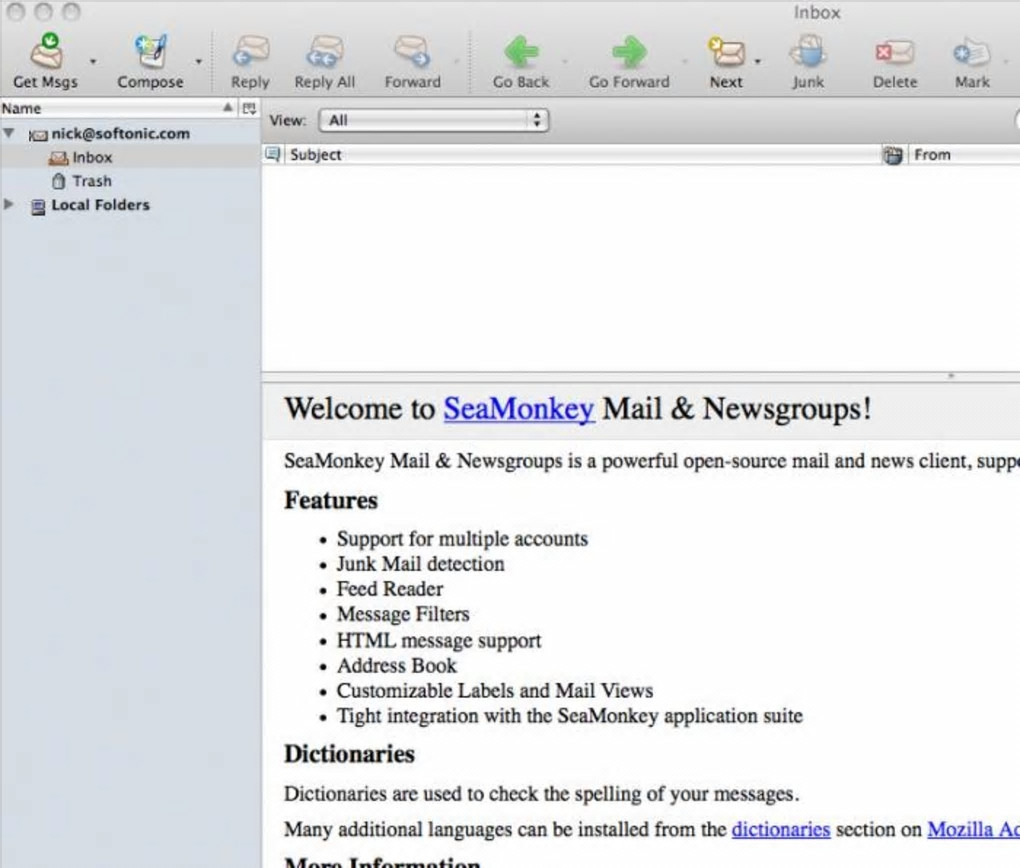Open the dictionaries link

click(781, 829)
